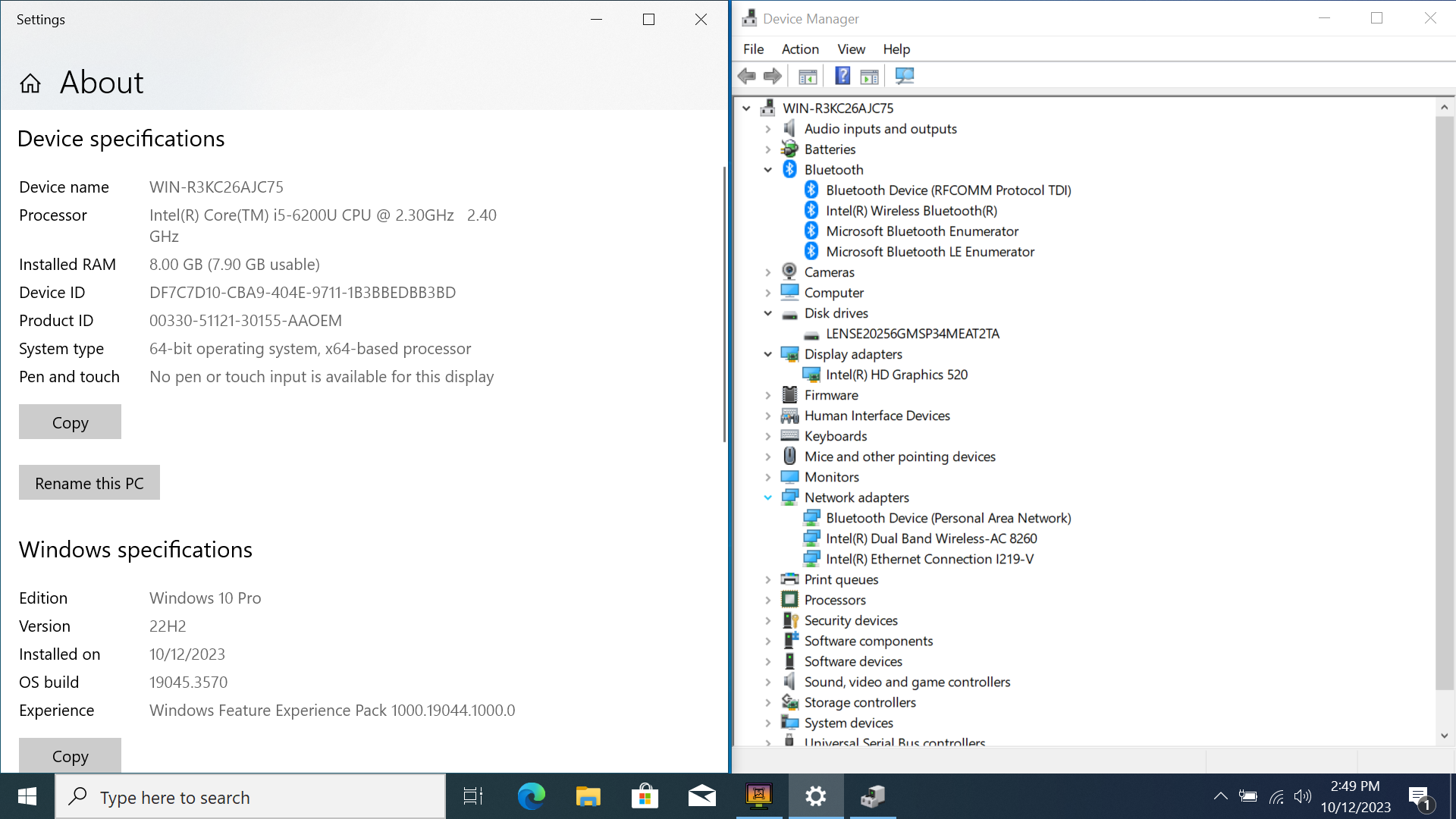Collapse the Display adapters node
1456x819 pixels.
tap(767, 354)
